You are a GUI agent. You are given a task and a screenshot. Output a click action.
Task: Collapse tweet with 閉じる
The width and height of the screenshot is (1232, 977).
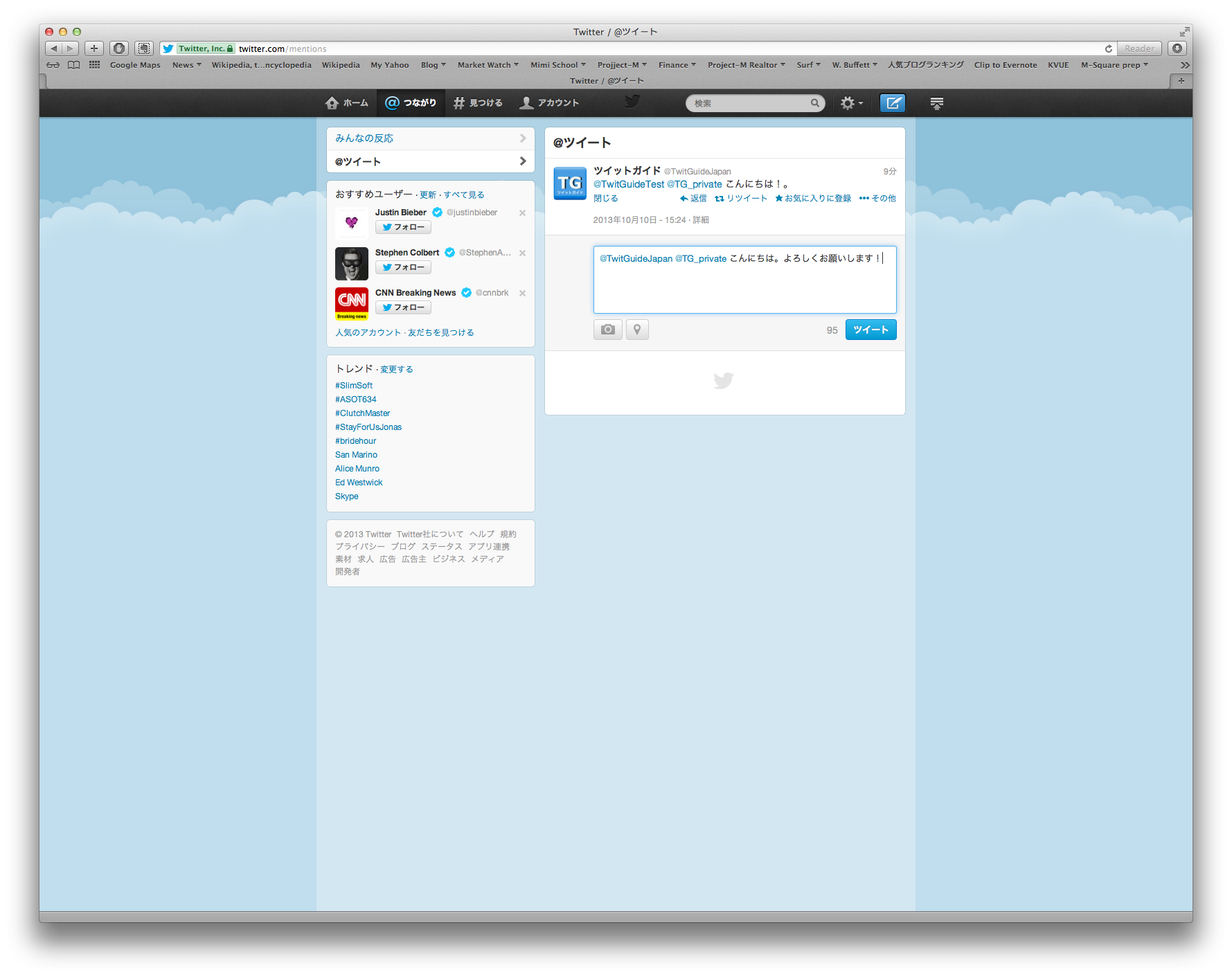point(605,199)
